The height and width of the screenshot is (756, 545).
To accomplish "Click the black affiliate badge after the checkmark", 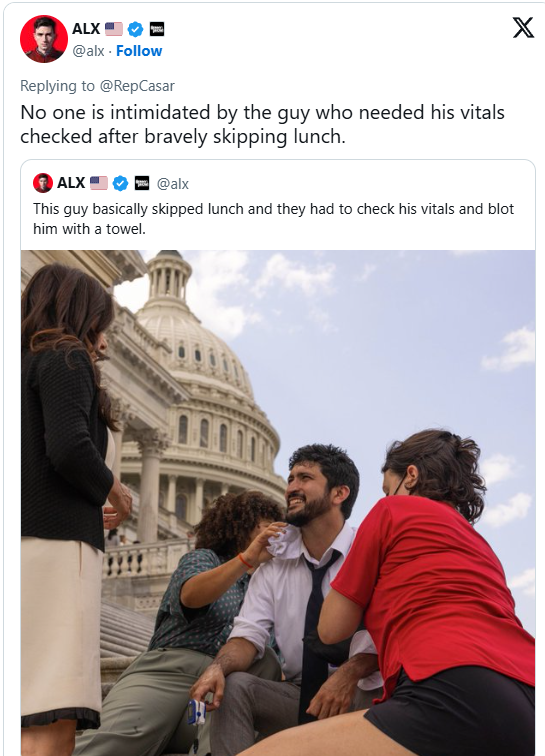I will point(156,29).
